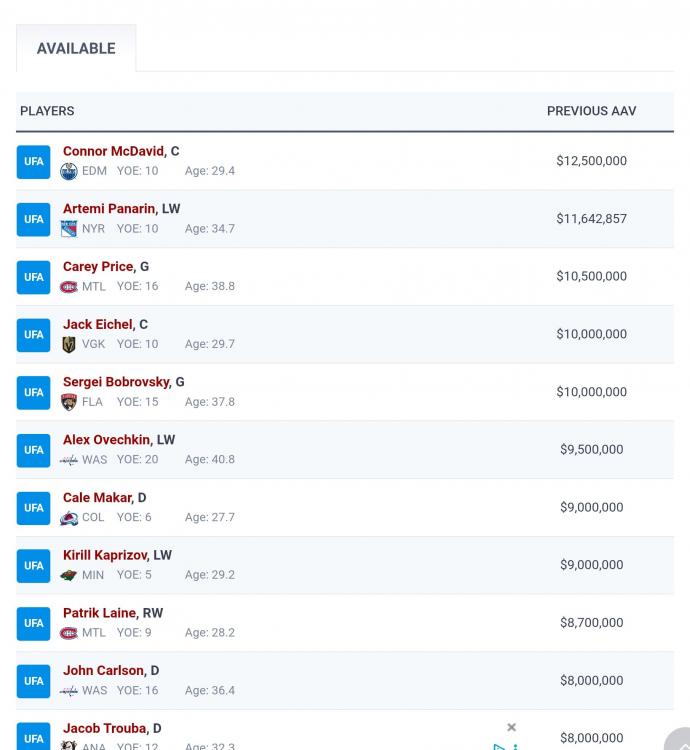Open Connor McDavid's player page

click(113, 152)
